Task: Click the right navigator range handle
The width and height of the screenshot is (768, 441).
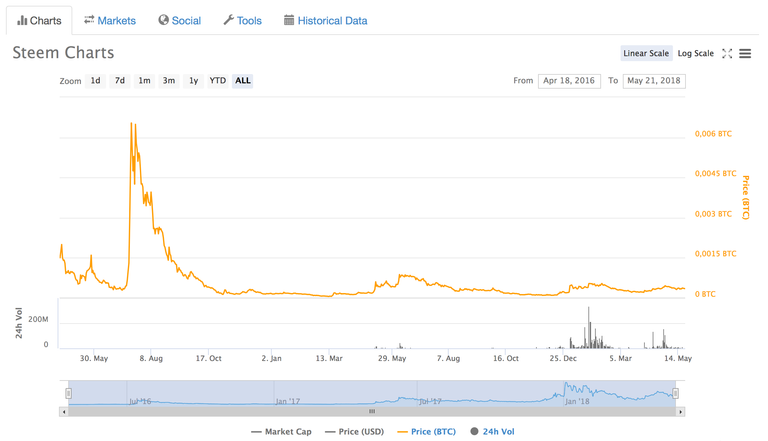Action: point(675,393)
